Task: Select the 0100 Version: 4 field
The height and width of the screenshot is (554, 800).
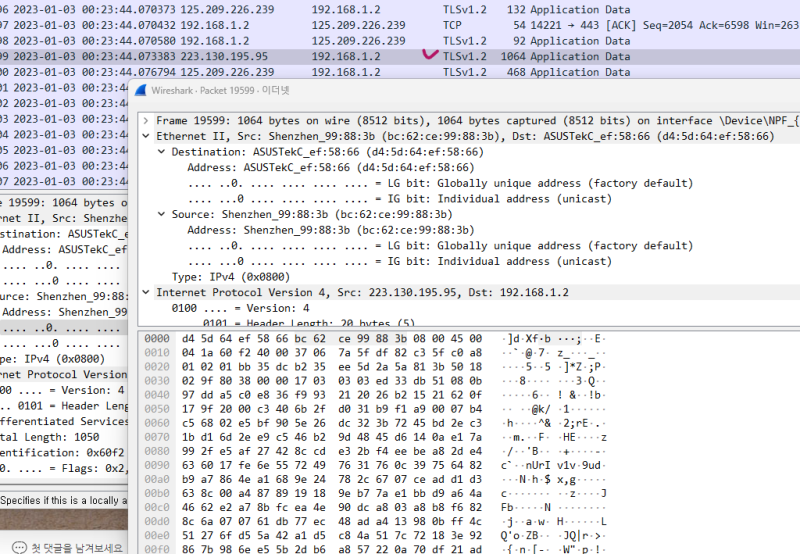Action: [240, 308]
